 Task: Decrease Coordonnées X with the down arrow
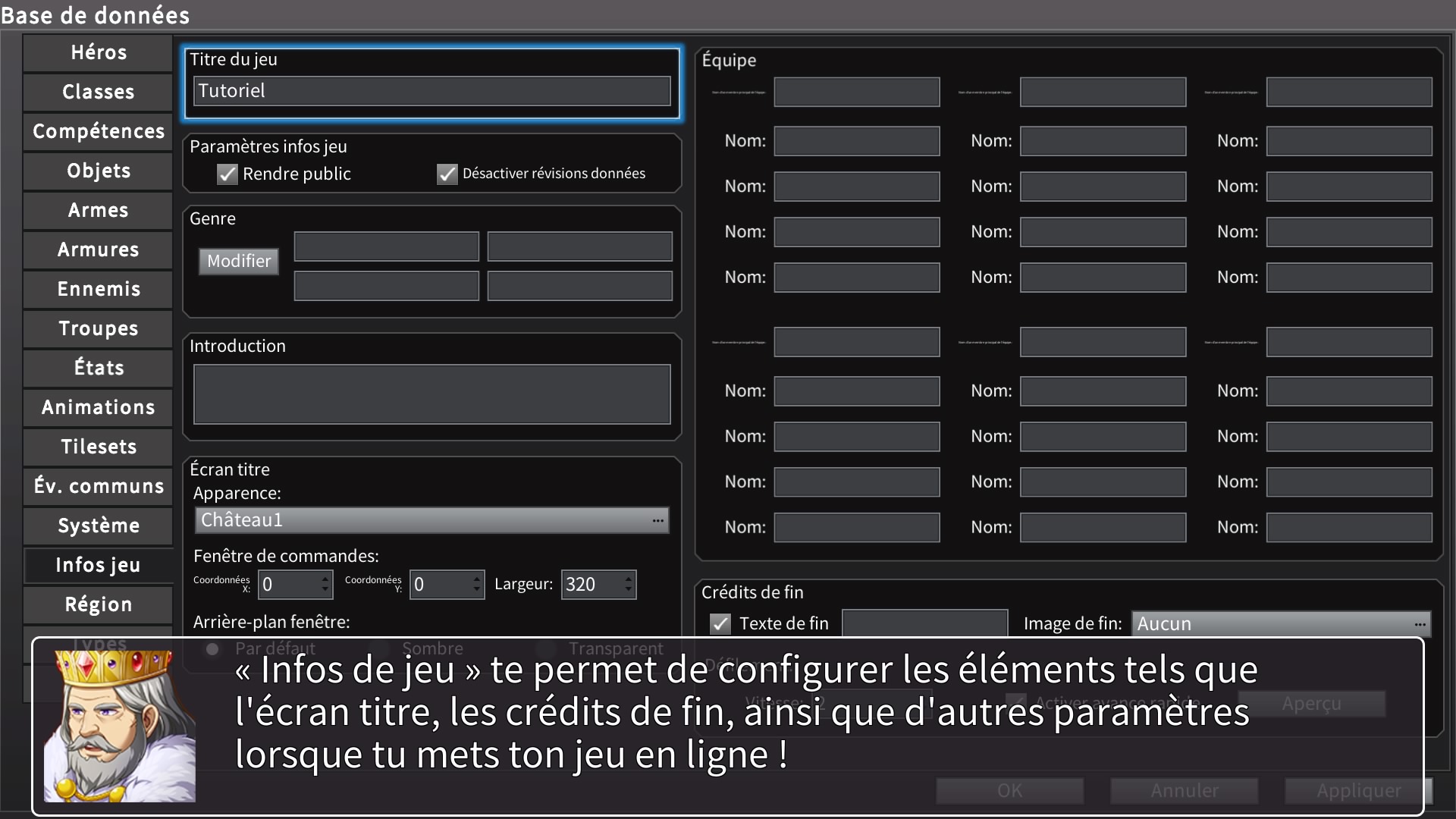point(325,591)
